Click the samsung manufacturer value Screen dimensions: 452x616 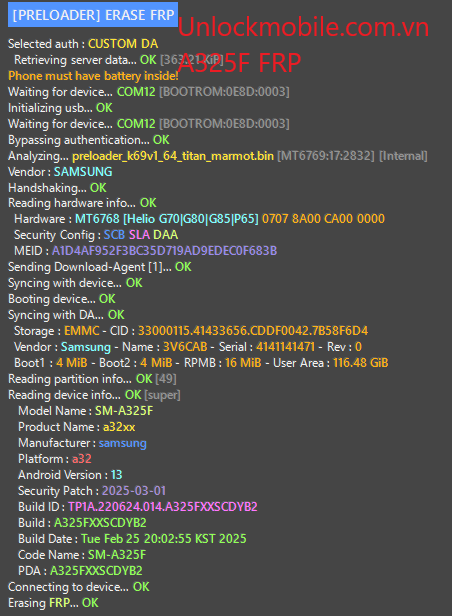(x=123, y=443)
